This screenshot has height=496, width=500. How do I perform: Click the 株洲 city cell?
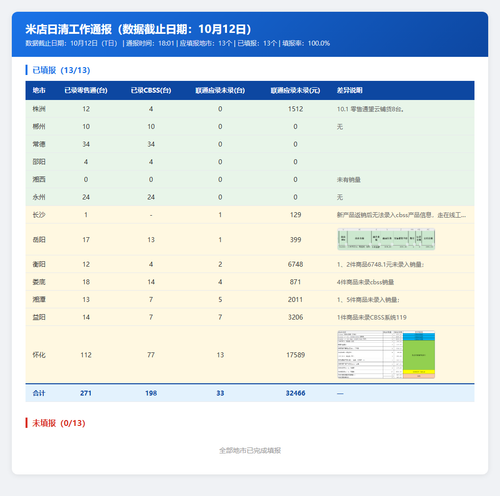[x=39, y=109]
